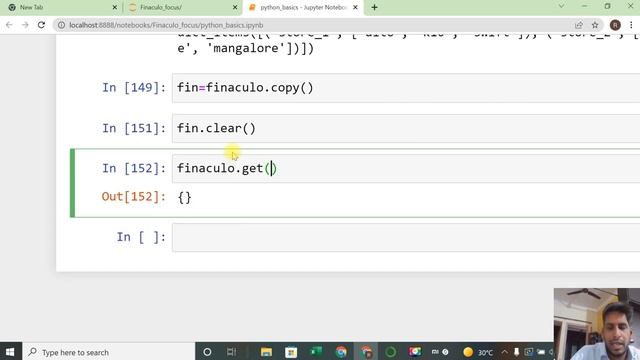Select the In [152] prompt label

tap(134, 168)
